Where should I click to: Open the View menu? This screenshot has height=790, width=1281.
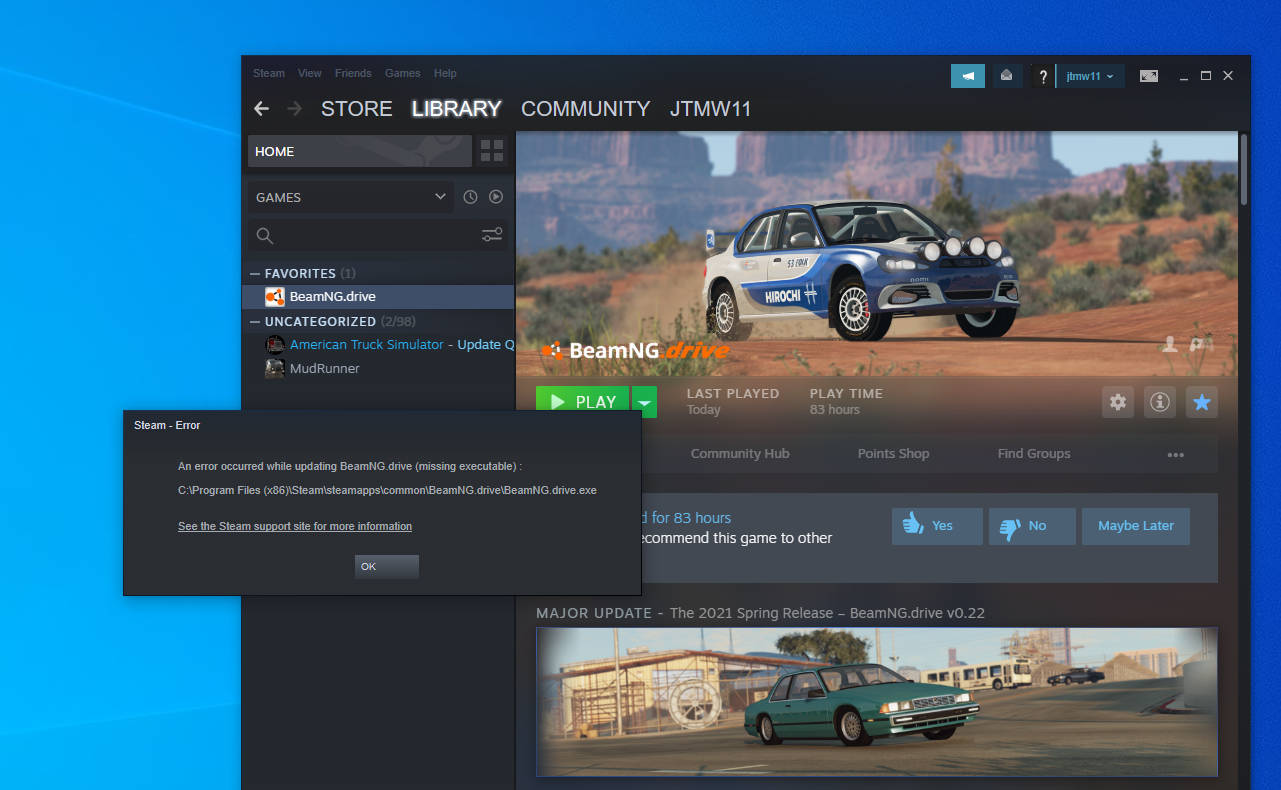[310, 73]
